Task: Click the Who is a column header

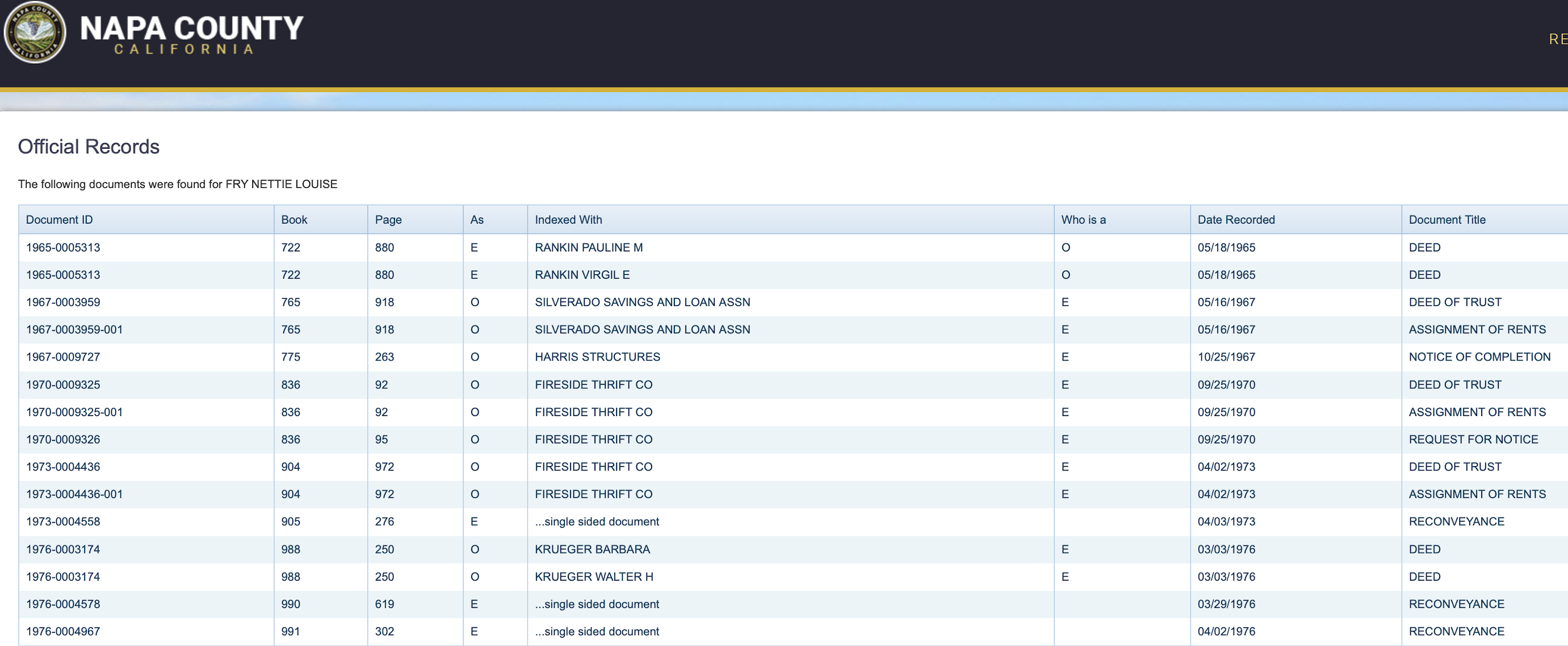Action: click(x=1083, y=220)
